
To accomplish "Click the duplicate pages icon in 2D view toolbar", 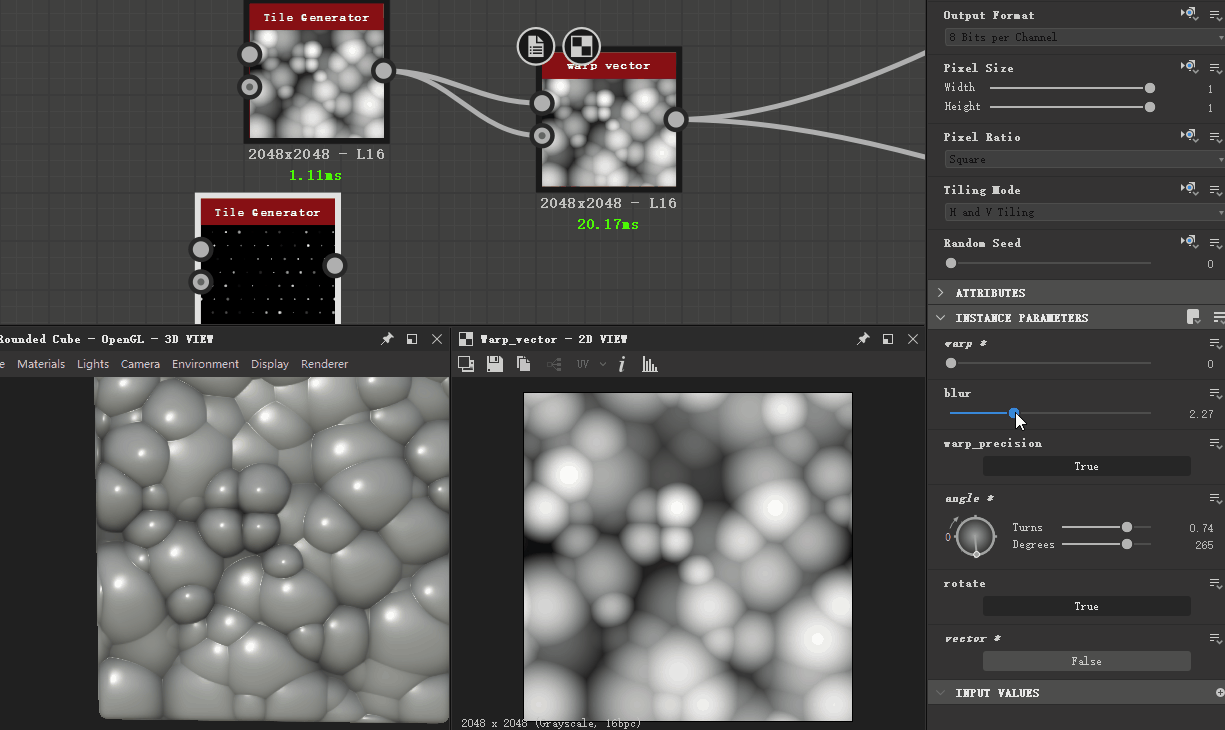I will point(523,365).
